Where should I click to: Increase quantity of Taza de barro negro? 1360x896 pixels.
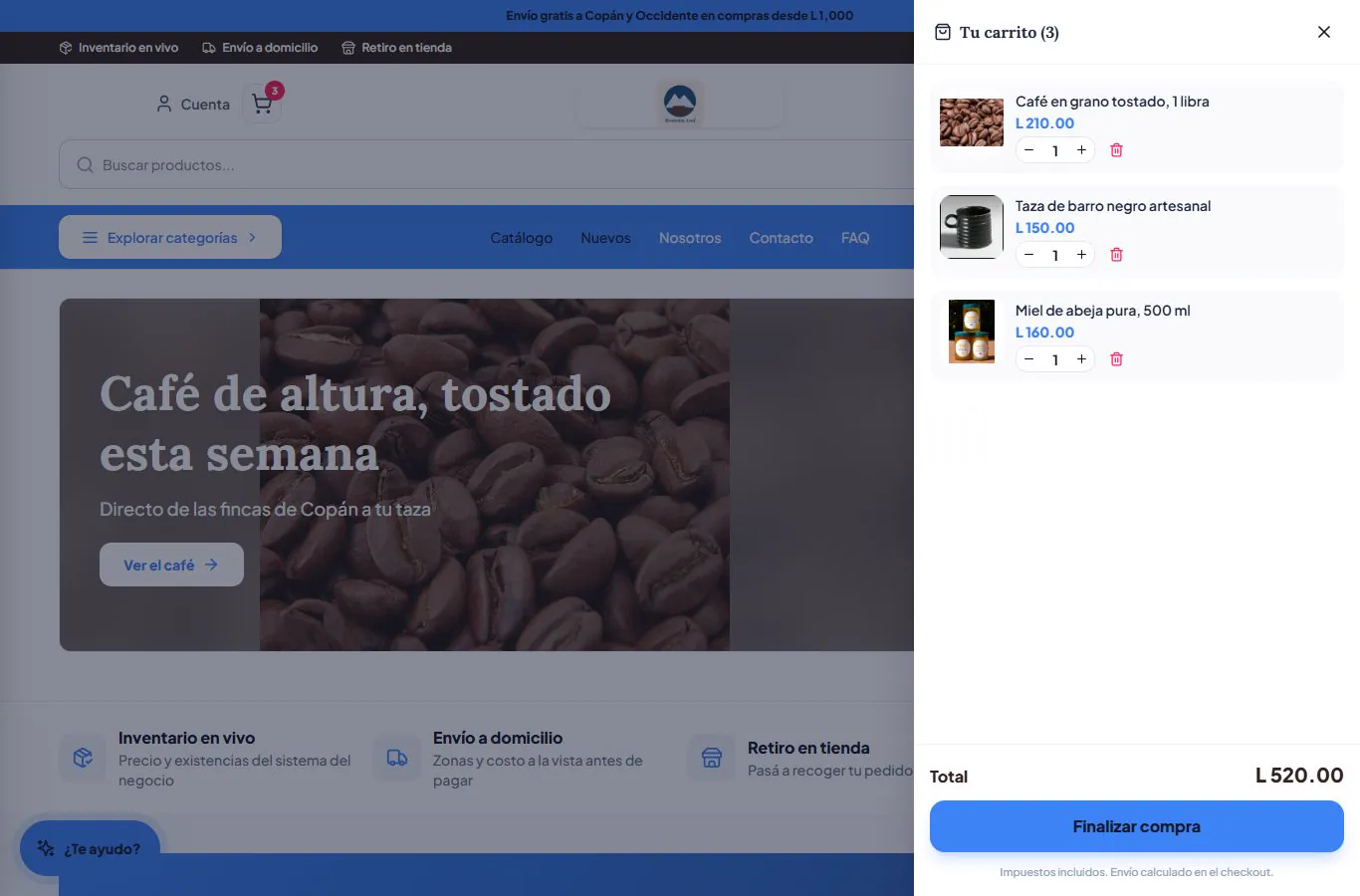pyautogui.click(x=1081, y=255)
